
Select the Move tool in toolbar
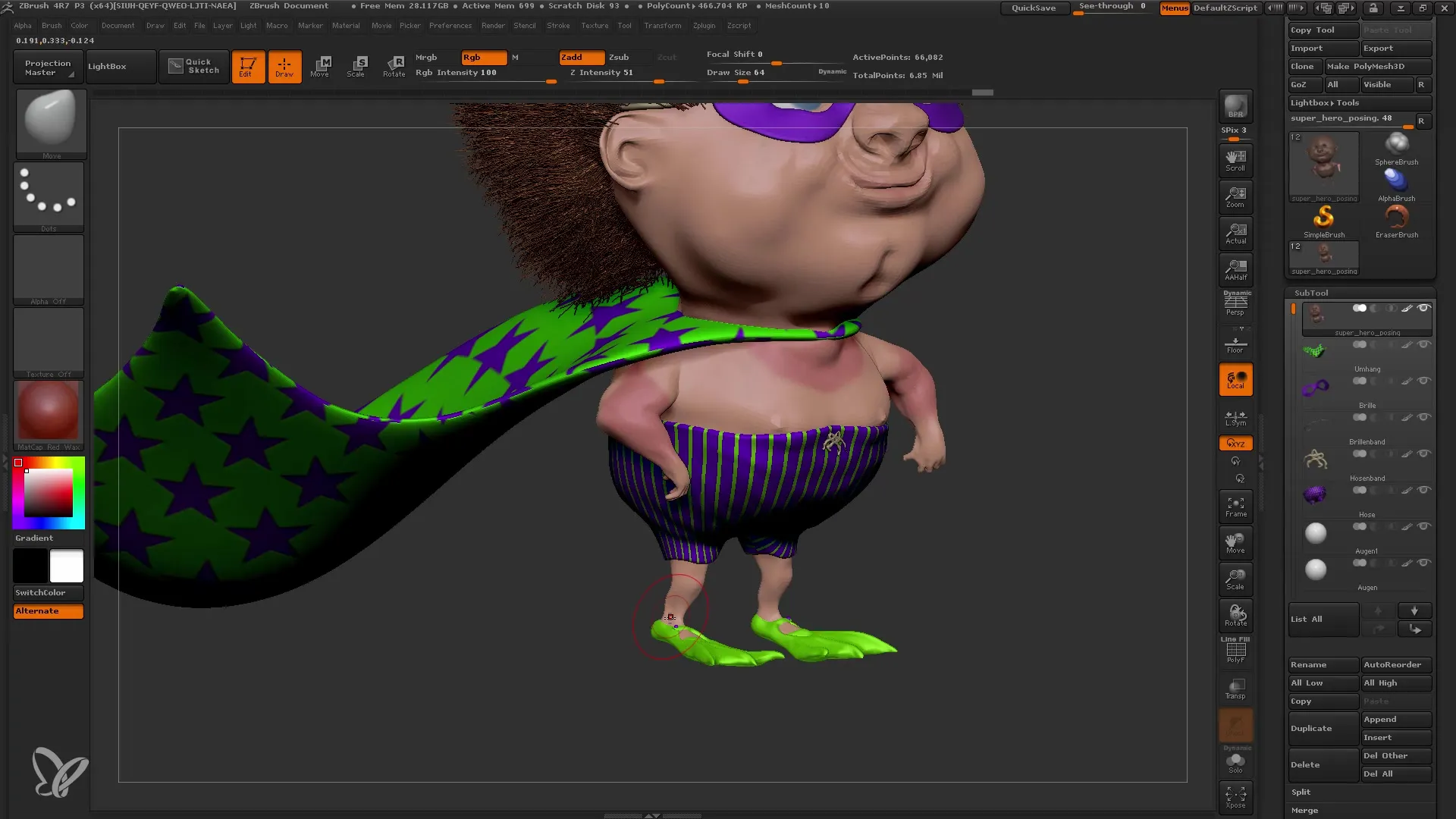[322, 65]
